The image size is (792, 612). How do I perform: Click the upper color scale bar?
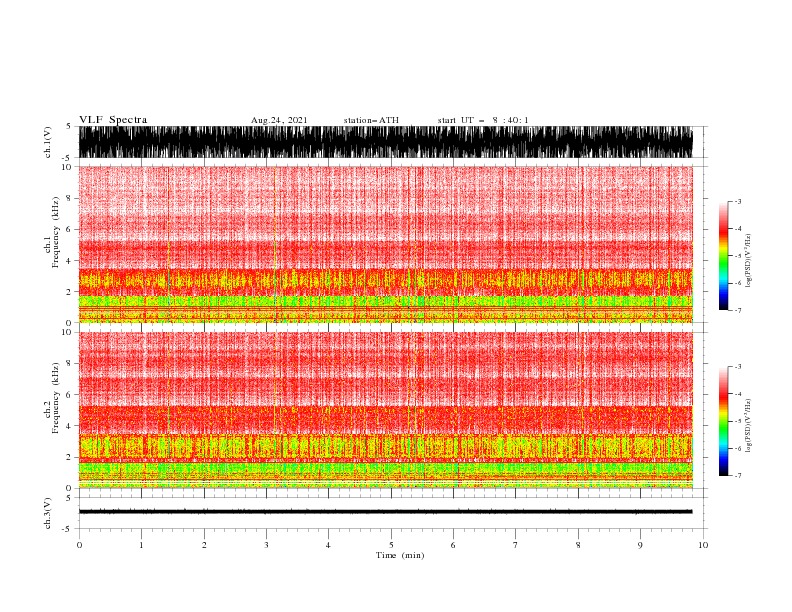coord(723,256)
